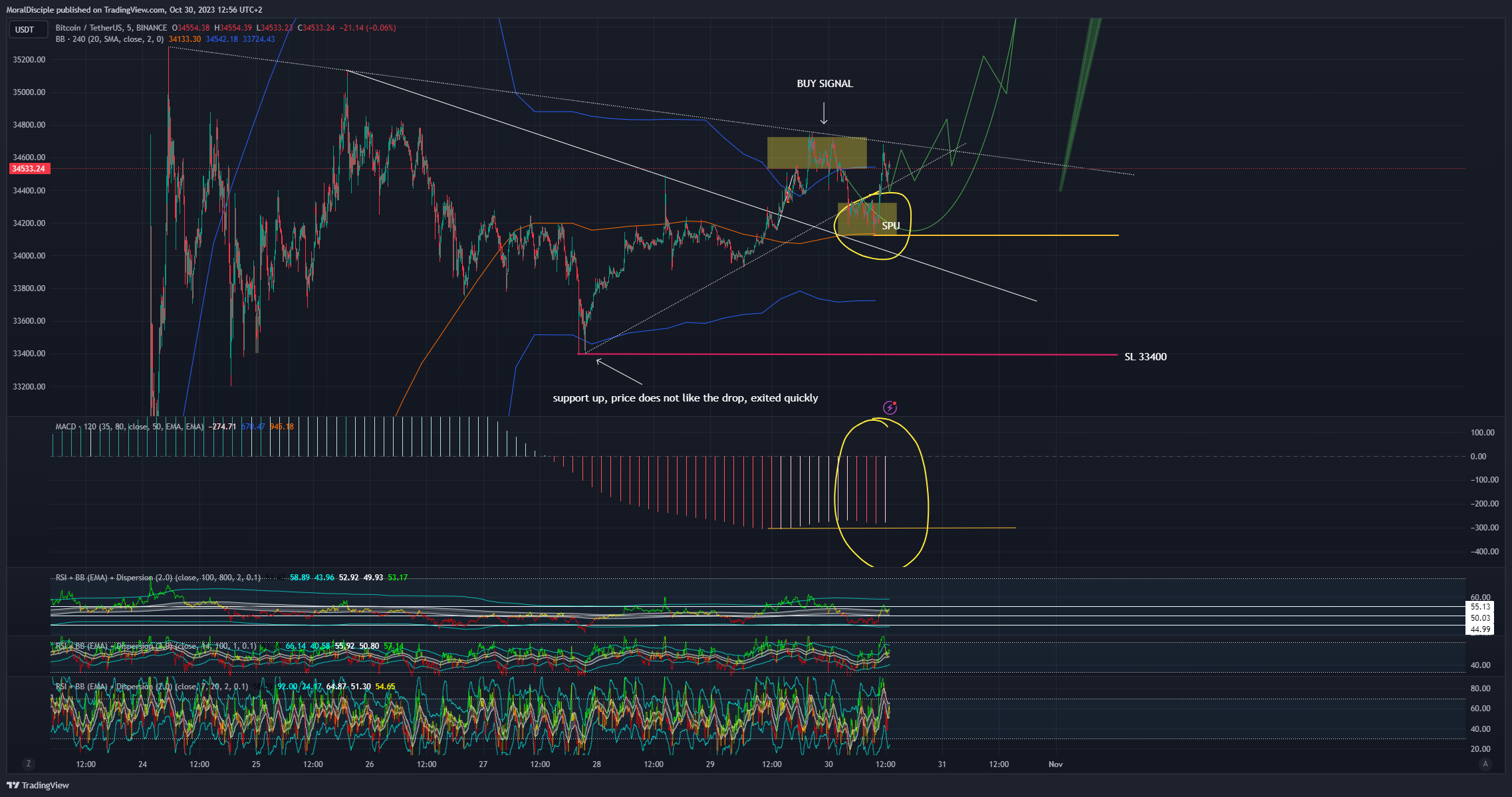Select the 'support up, price does not like' note
The image size is (1512, 797).
click(686, 398)
